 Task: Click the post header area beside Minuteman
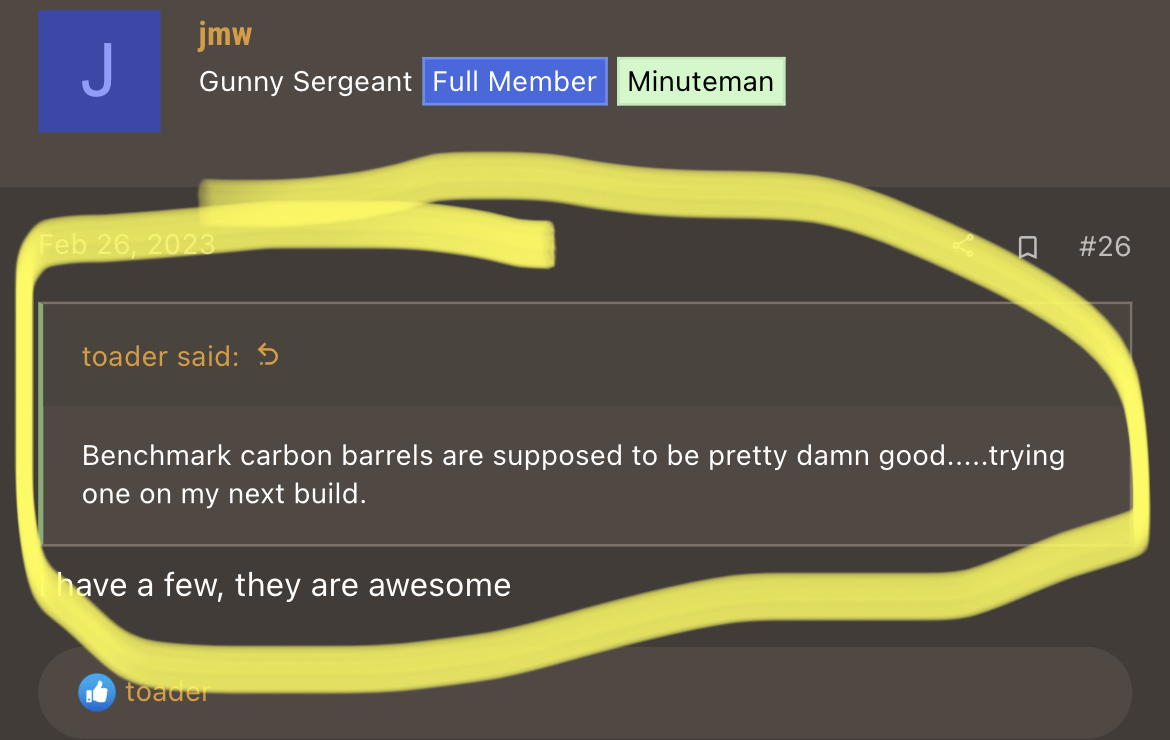pyautogui.click(x=970, y=81)
